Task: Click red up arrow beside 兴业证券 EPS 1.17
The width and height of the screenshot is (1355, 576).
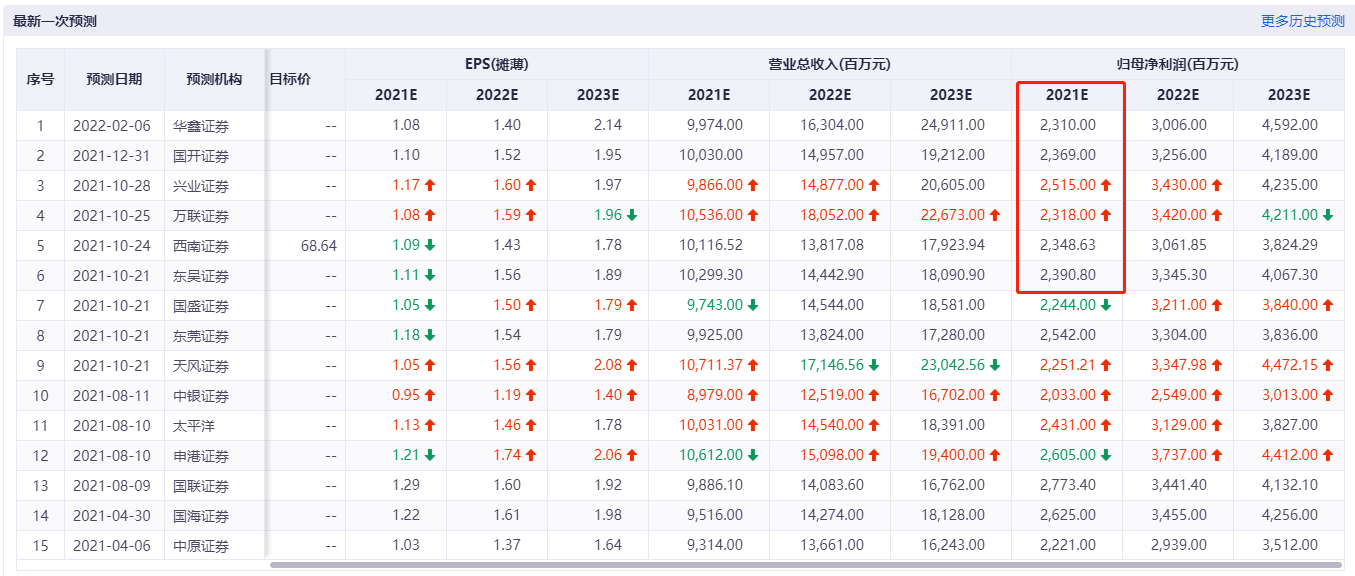Action: click(x=430, y=185)
